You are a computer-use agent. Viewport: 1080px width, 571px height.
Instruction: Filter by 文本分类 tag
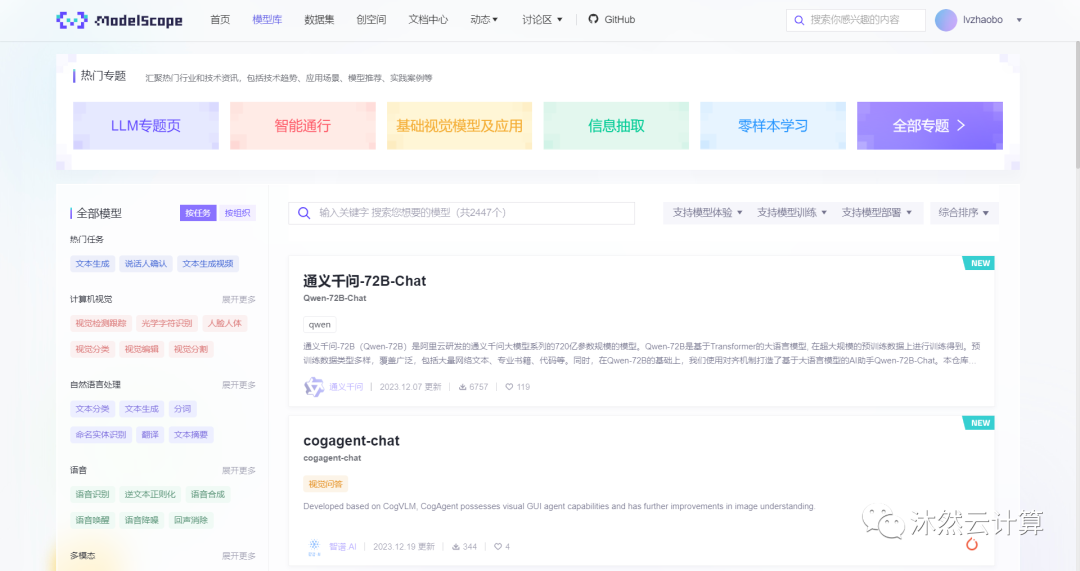click(x=92, y=409)
